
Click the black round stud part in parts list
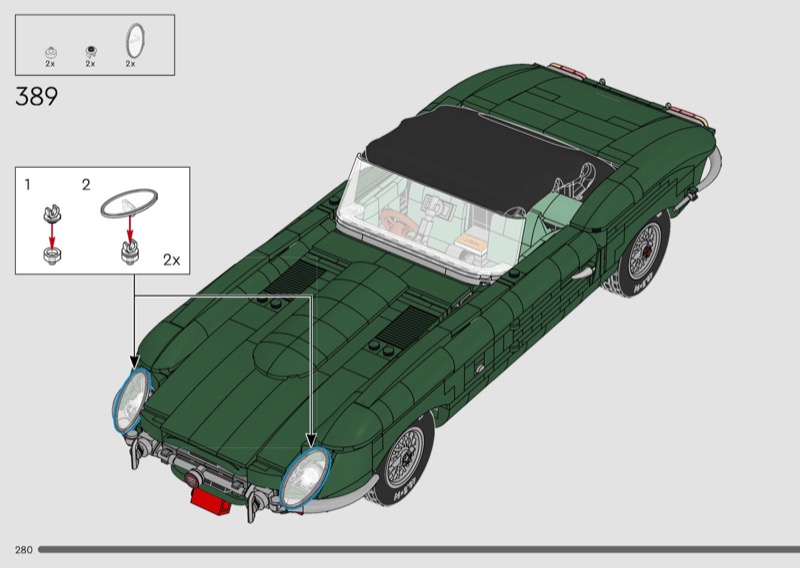point(91,51)
